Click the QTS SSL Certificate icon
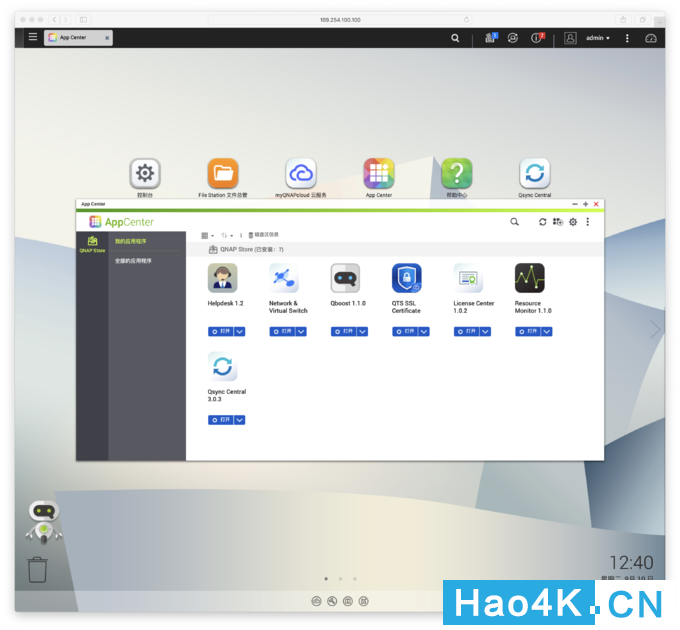This screenshot has height=630, width=680. [x=407, y=278]
